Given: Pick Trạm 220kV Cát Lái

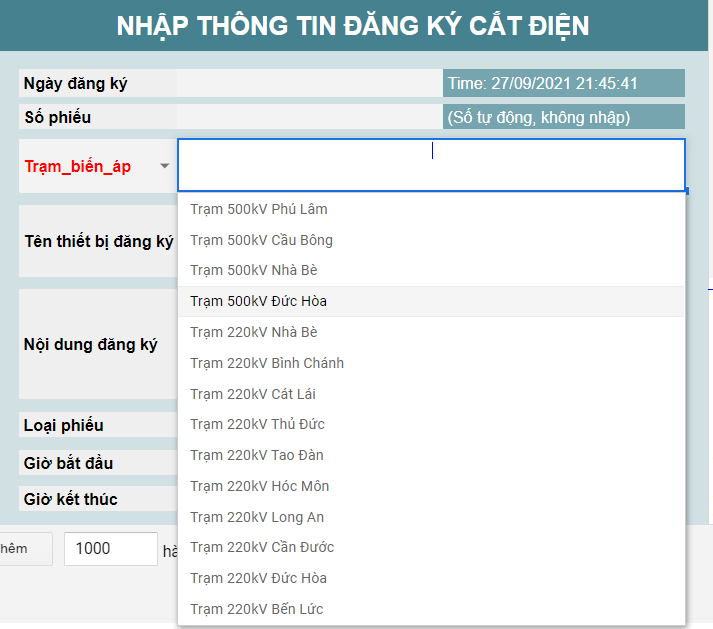Looking at the screenshot, I should coord(253,394).
